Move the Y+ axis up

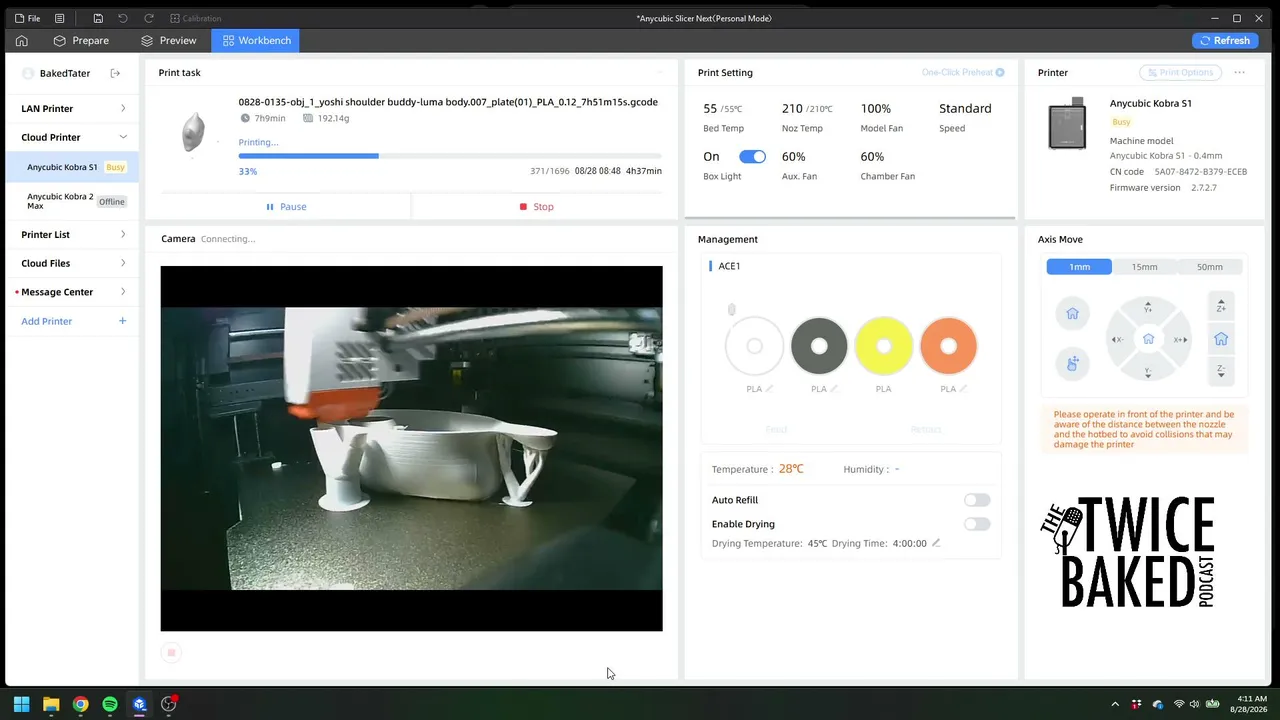coord(1148,307)
